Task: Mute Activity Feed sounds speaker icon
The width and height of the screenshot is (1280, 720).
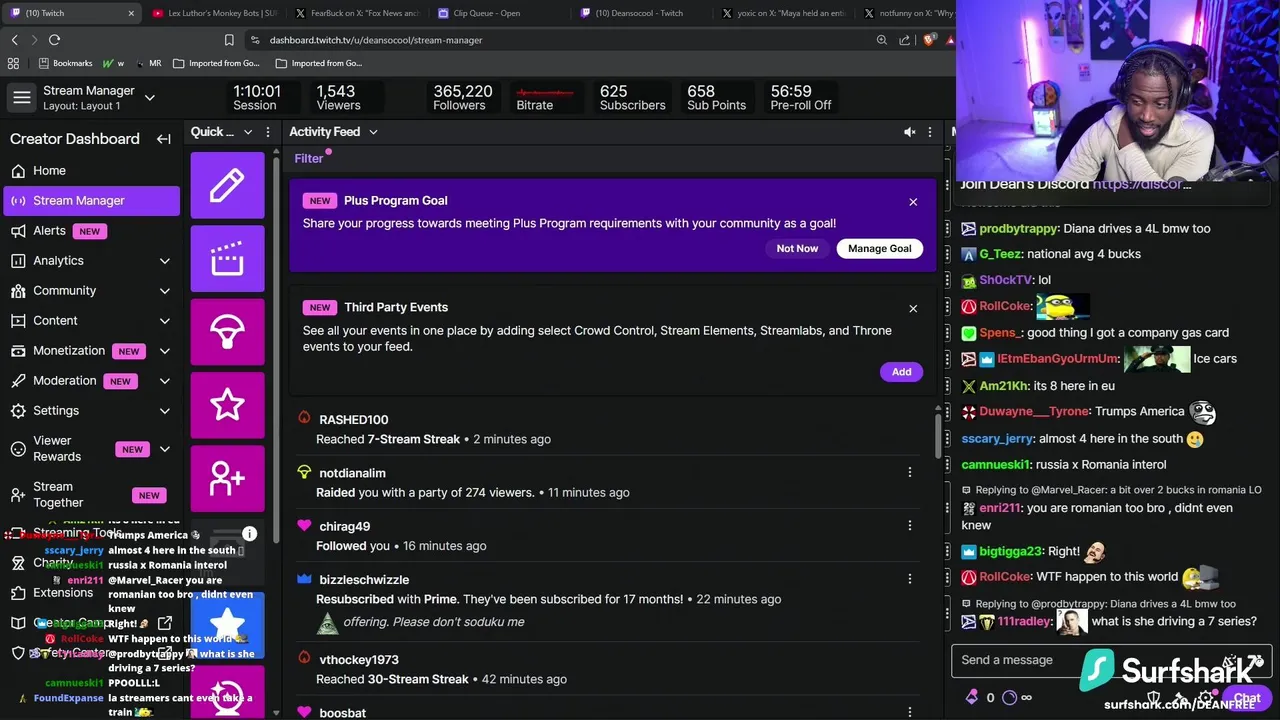Action: (x=909, y=132)
